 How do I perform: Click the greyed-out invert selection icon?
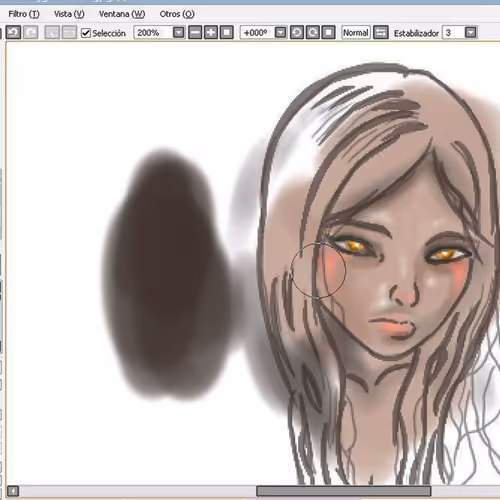[x=69, y=33]
